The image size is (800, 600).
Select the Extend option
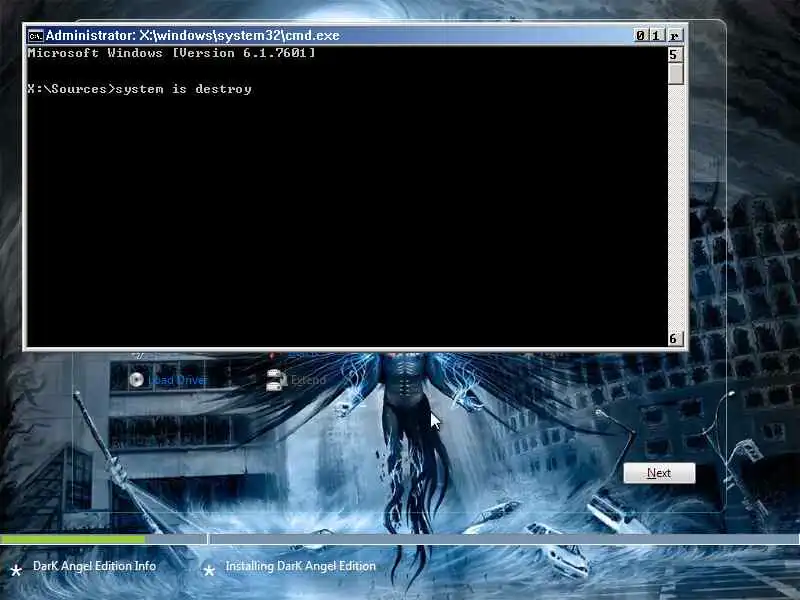pos(308,380)
